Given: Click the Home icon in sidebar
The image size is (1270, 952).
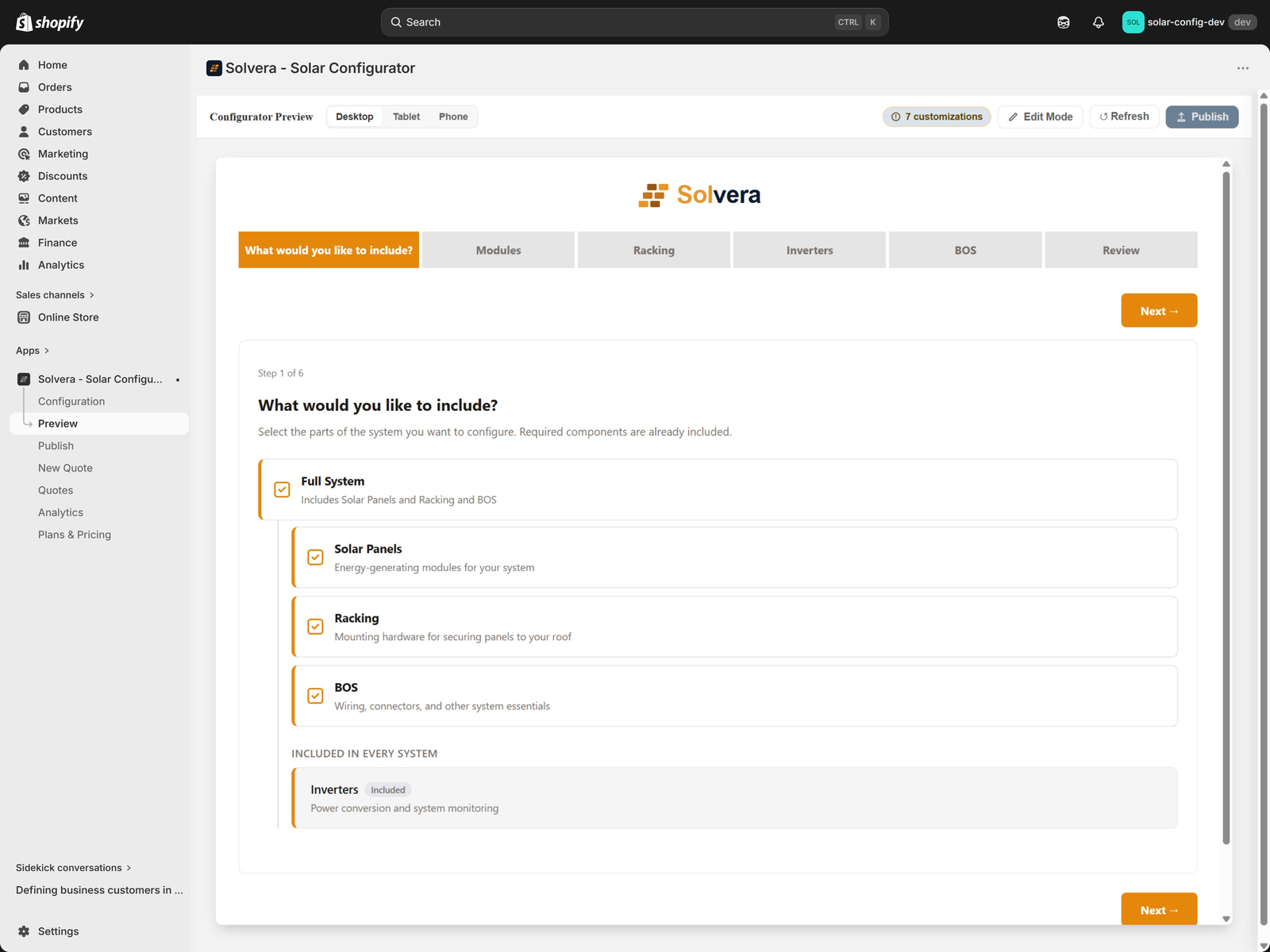Looking at the screenshot, I should [24, 65].
